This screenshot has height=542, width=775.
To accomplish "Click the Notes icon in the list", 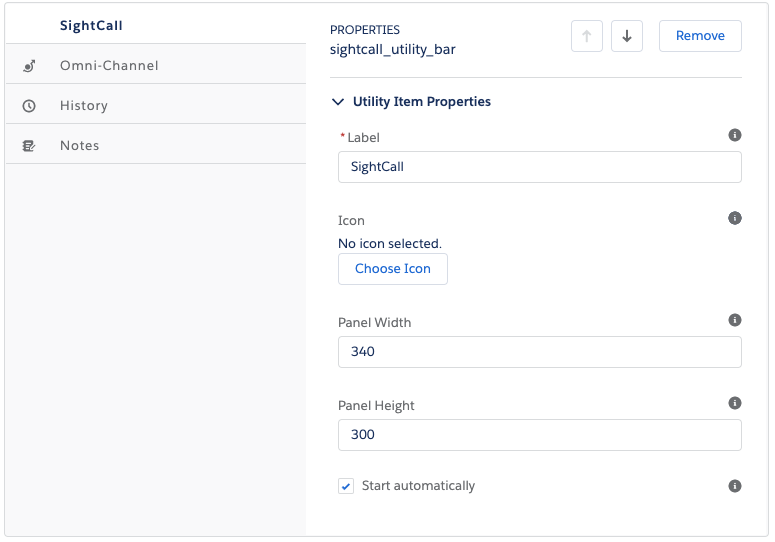I will pos(29,146).
